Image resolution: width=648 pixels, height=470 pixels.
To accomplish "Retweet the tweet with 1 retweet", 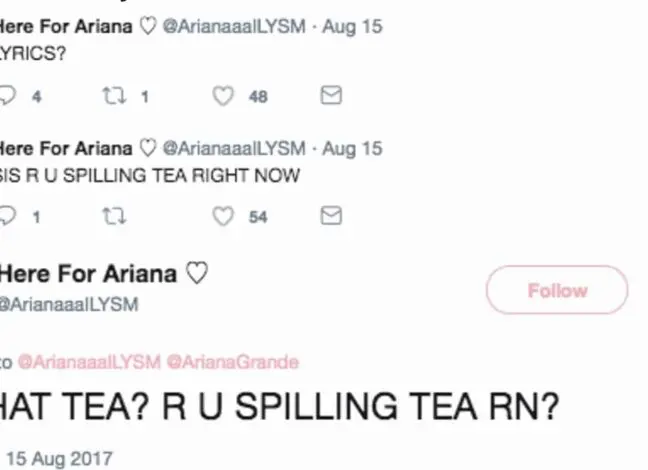I will 111,96.
